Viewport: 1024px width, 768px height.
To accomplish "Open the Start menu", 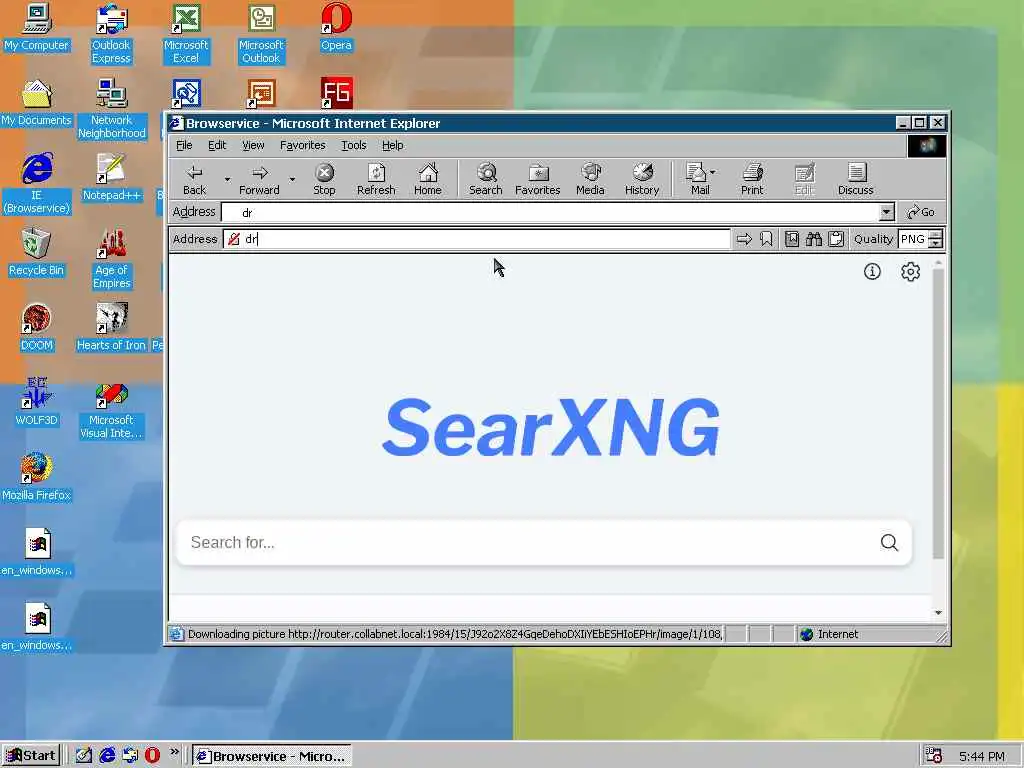I will (x=31, y=756).
